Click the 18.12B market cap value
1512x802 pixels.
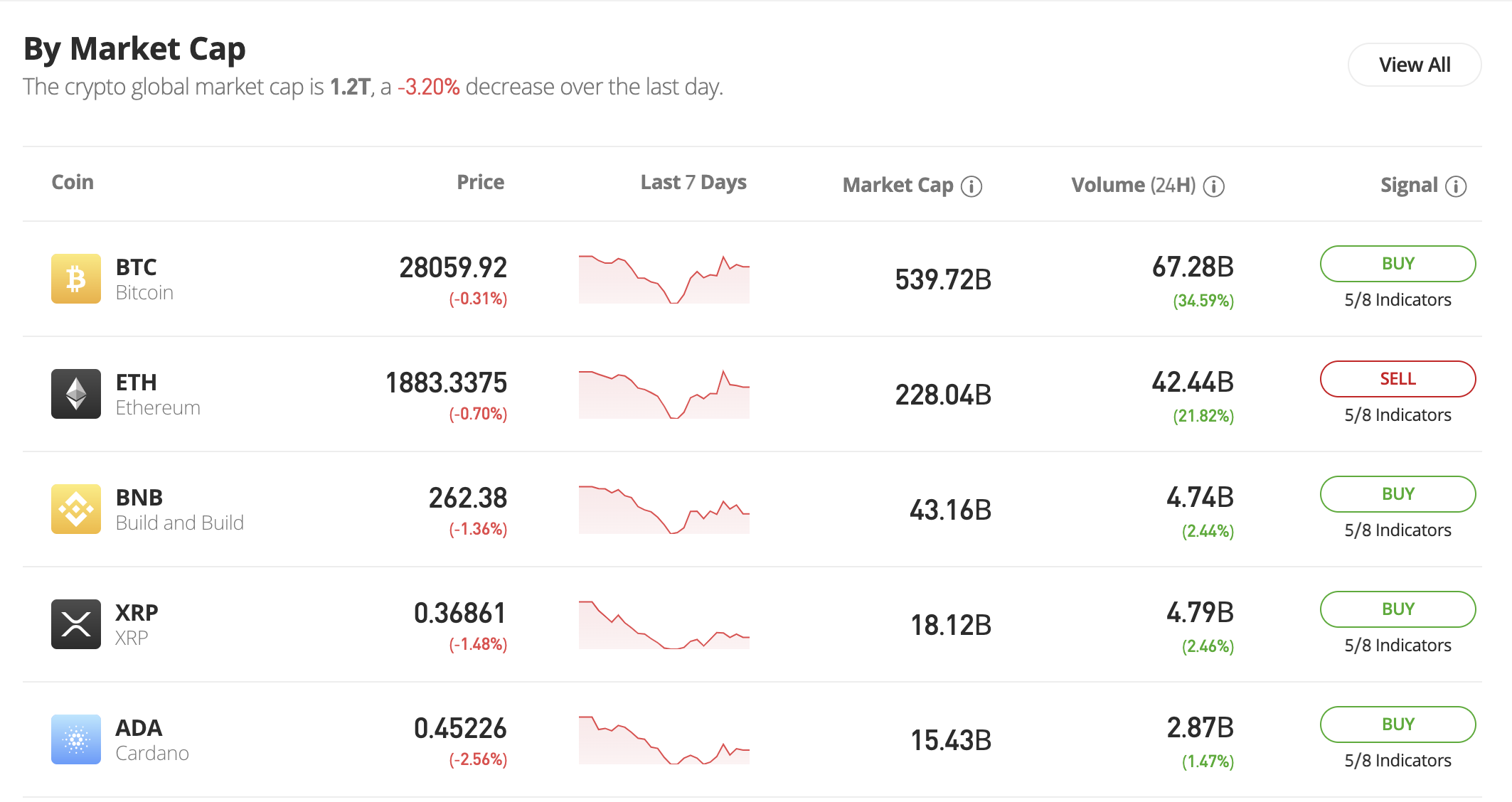[952, 626]
